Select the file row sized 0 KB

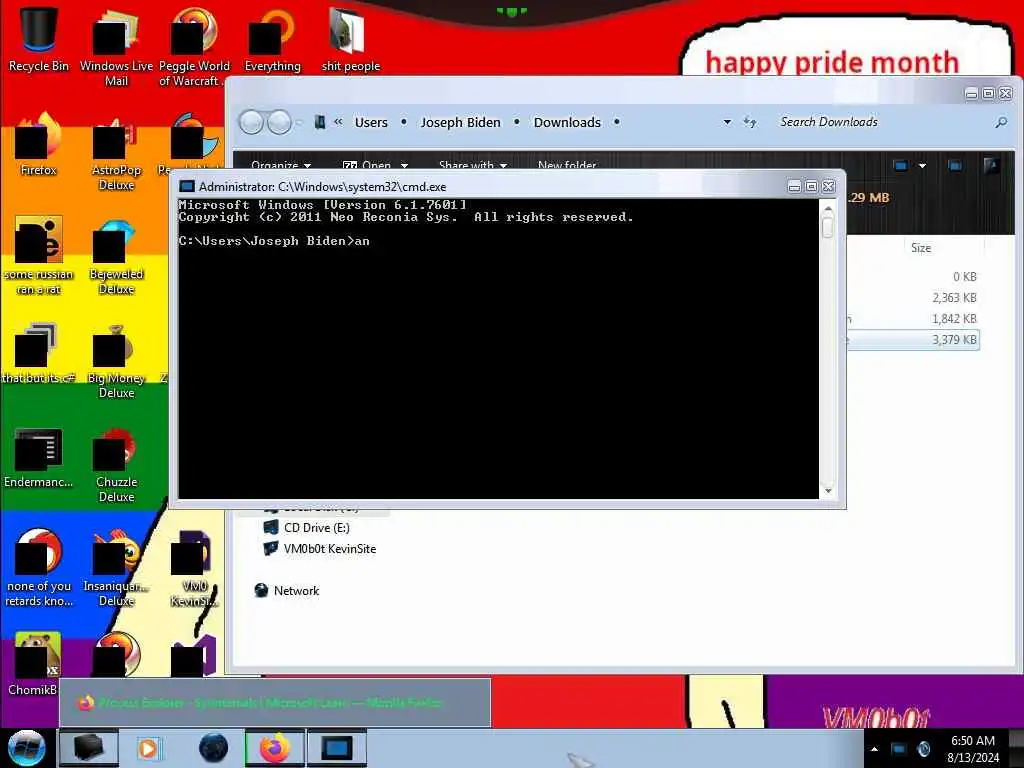(x=914, y=277)
